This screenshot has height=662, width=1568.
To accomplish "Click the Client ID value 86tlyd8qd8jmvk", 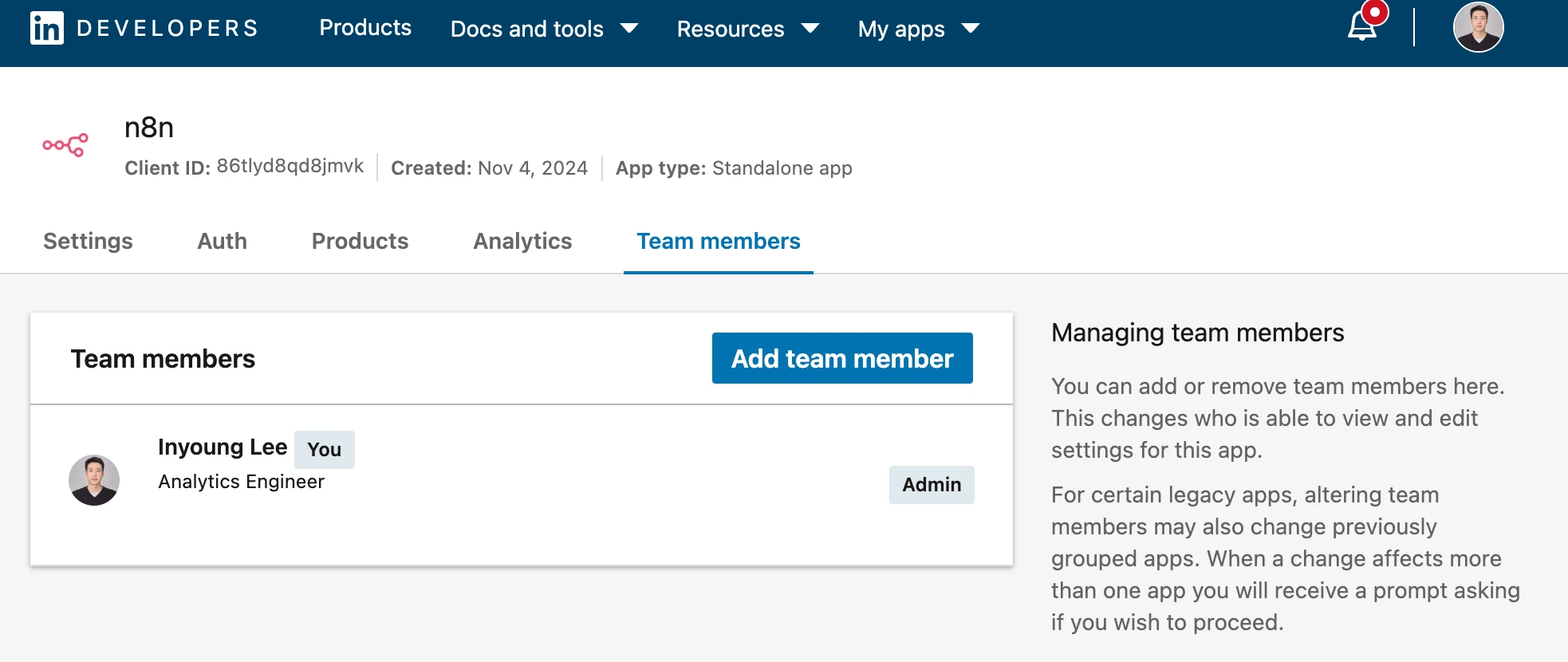I will pos(290,166).
